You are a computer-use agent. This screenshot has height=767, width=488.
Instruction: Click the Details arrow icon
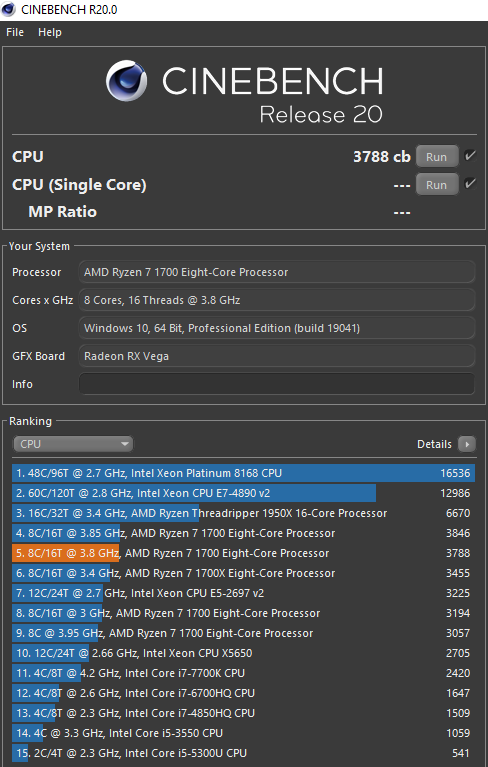pyautogui.click(x=466, y=444)
